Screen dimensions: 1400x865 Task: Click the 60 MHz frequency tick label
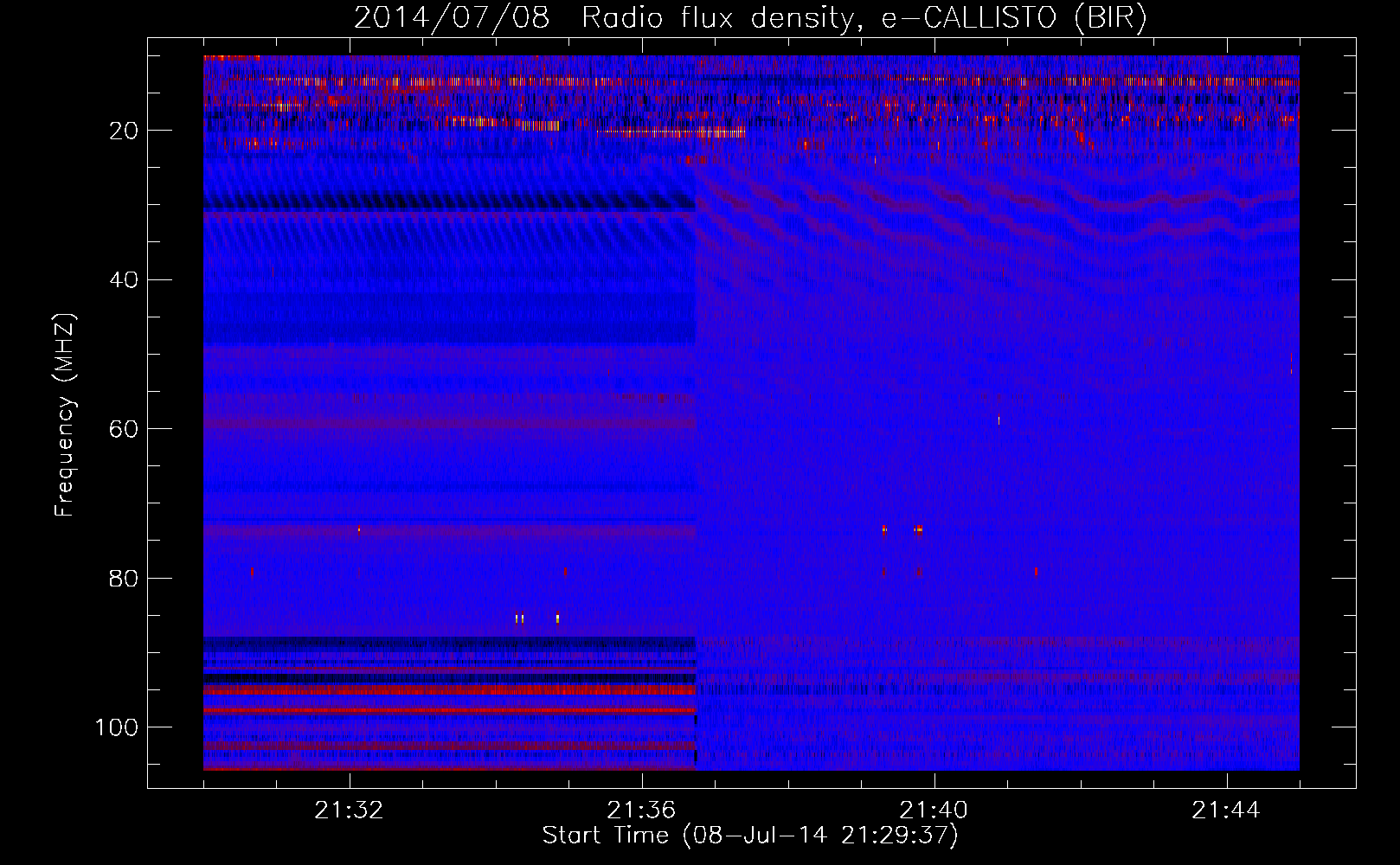125,428
